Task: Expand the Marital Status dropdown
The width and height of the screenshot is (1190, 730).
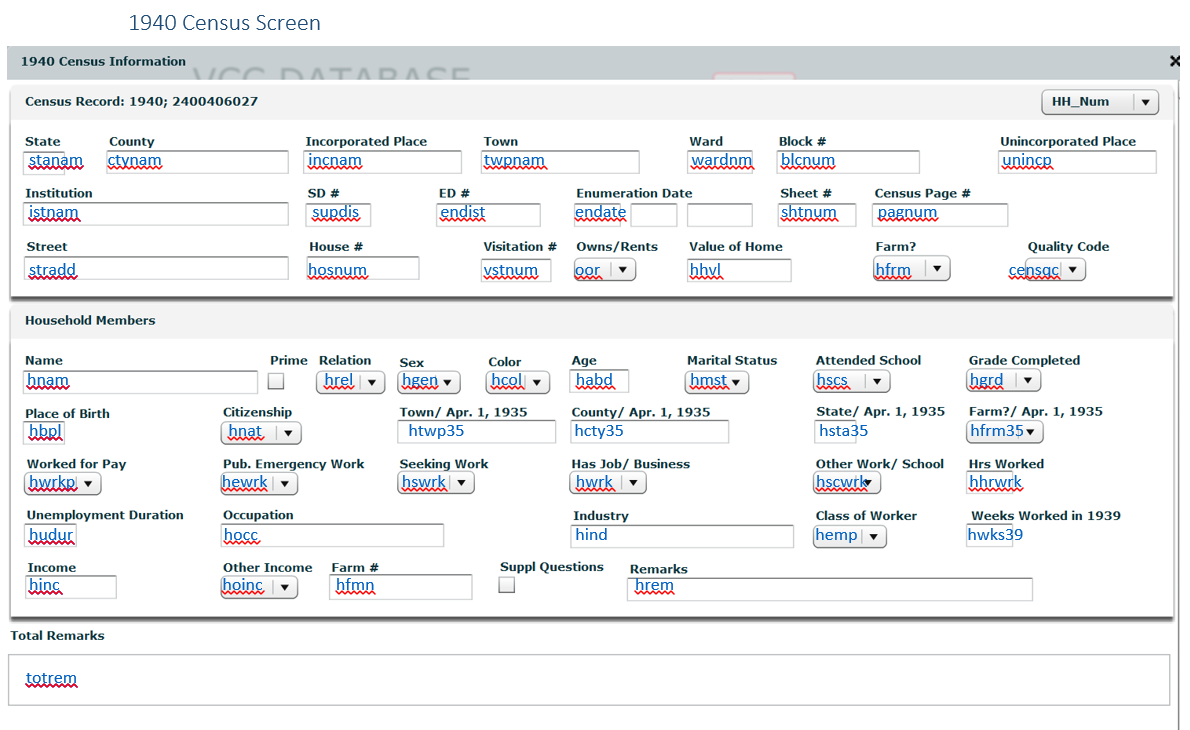Action: (718, 381)
